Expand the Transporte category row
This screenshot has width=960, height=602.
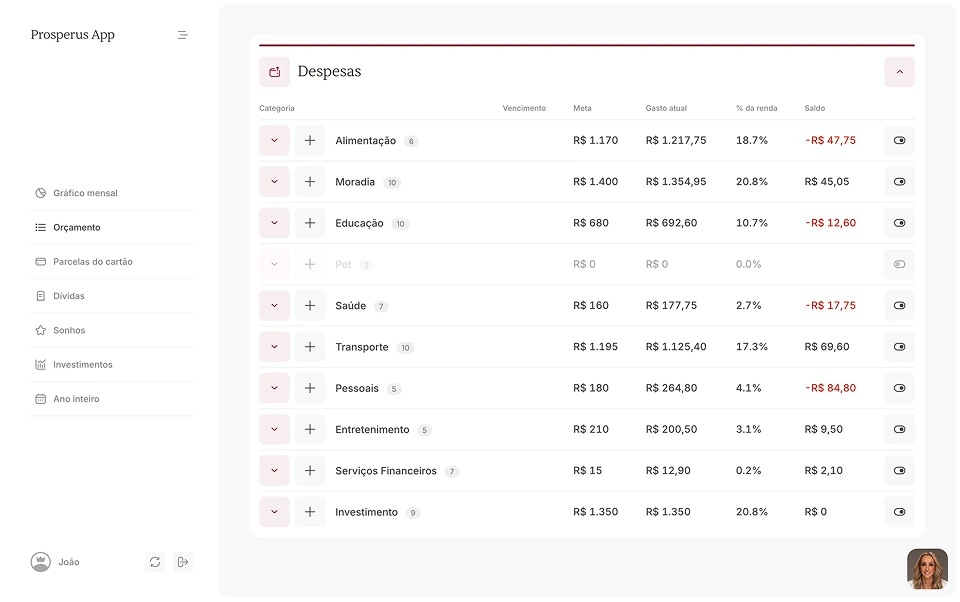(274, 347)
